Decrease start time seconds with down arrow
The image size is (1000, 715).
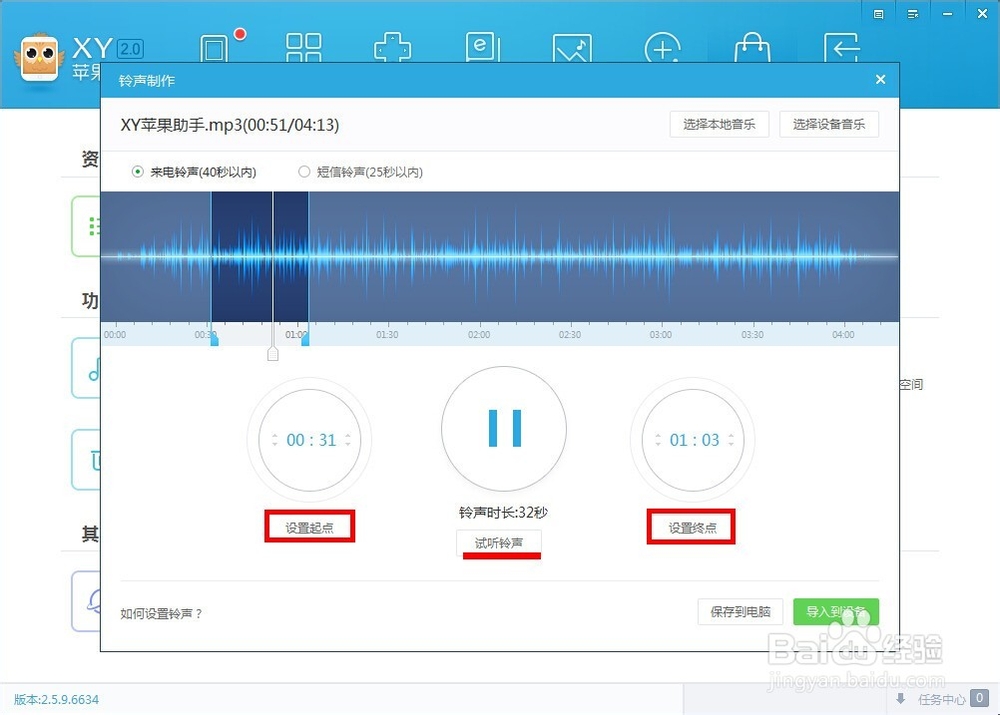coord(348,443)
